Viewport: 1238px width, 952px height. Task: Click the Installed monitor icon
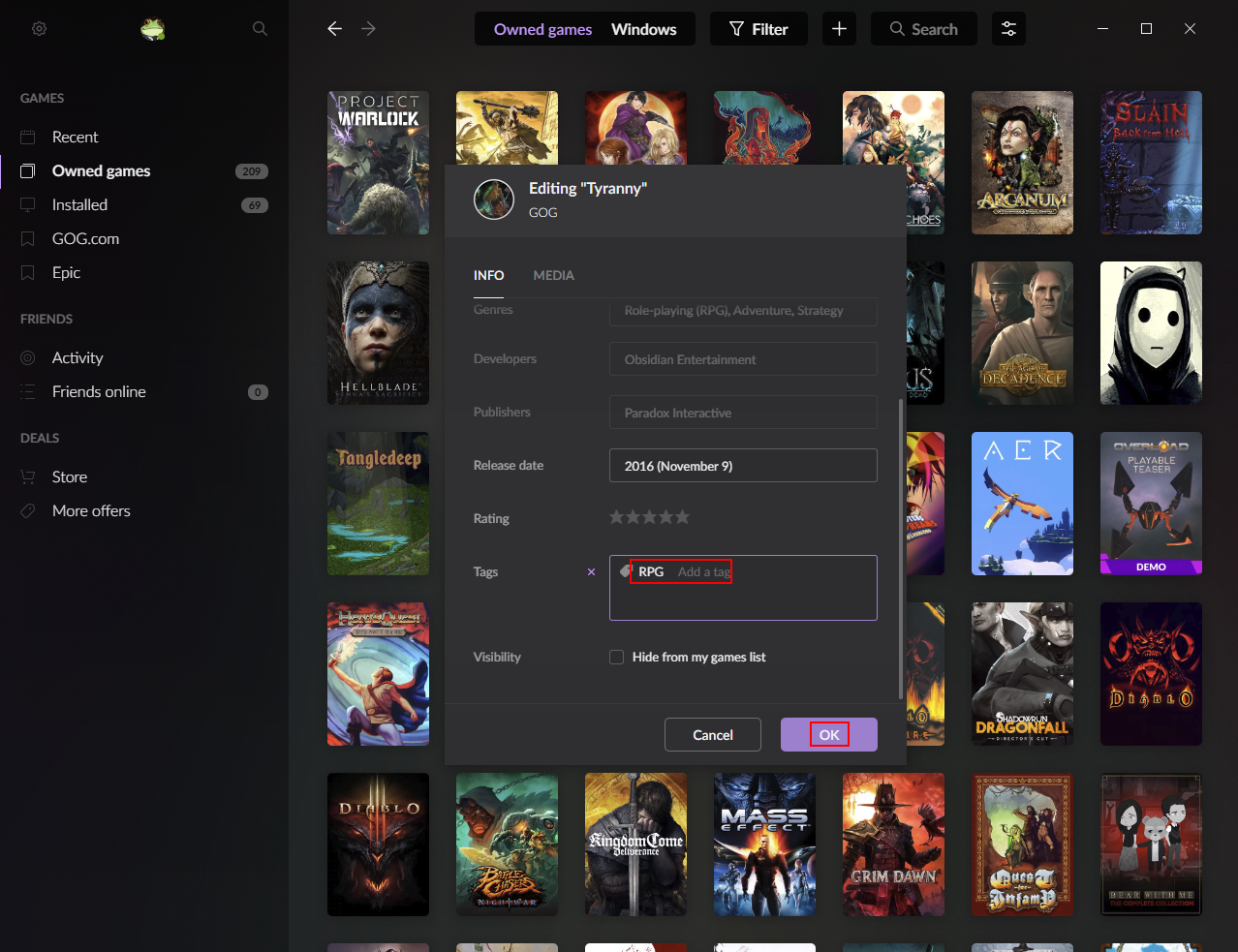point(28,204)
